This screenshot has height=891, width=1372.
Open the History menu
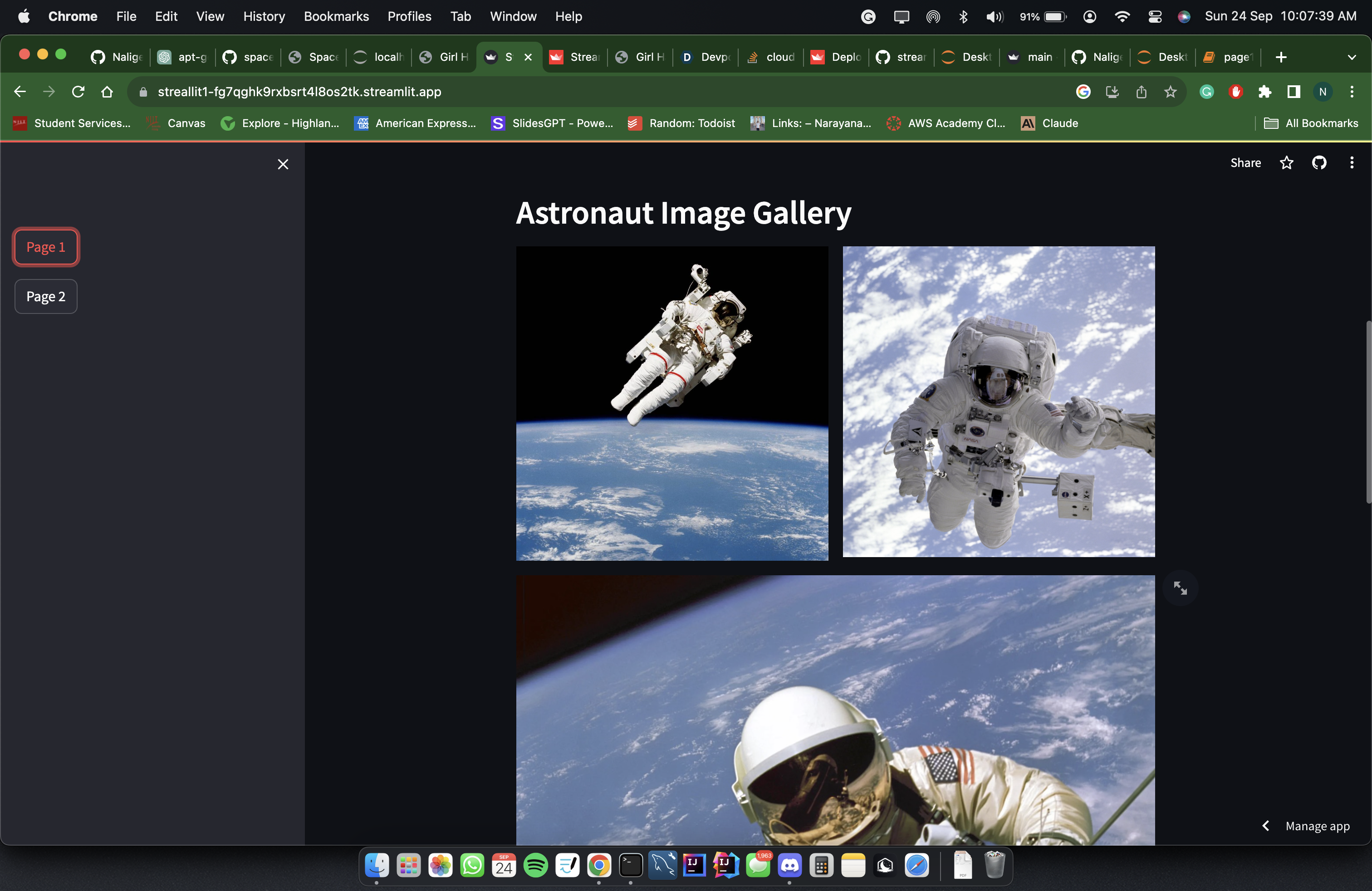point(264,16)
